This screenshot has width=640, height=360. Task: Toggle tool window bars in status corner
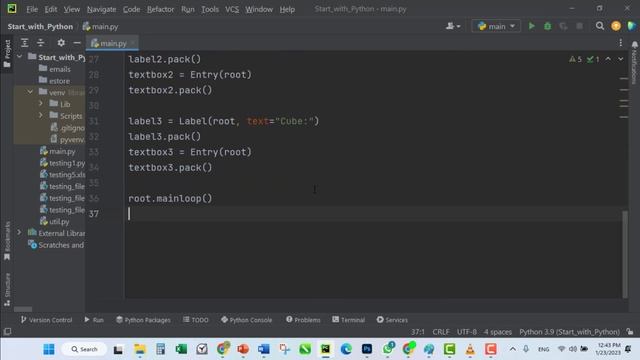click(7, 332)
